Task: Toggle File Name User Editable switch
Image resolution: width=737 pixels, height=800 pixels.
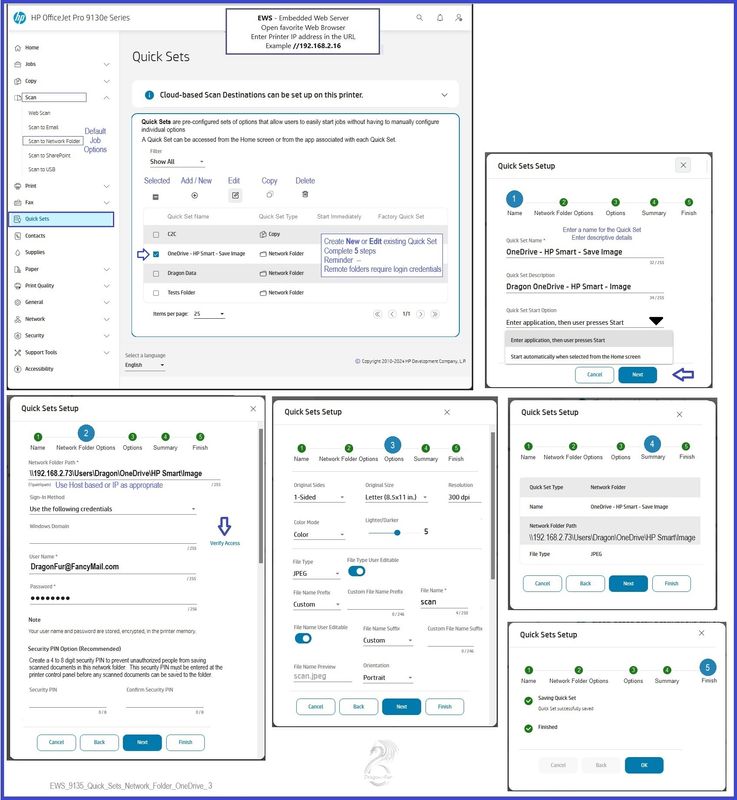Action: point(303,638)
